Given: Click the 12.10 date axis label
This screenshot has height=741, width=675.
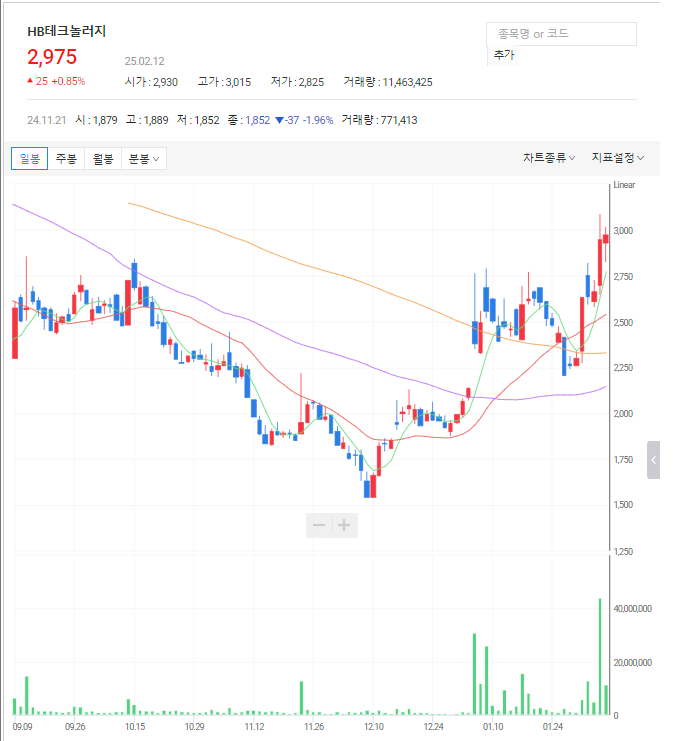Looking at the screenshot, I should (374, 726).
